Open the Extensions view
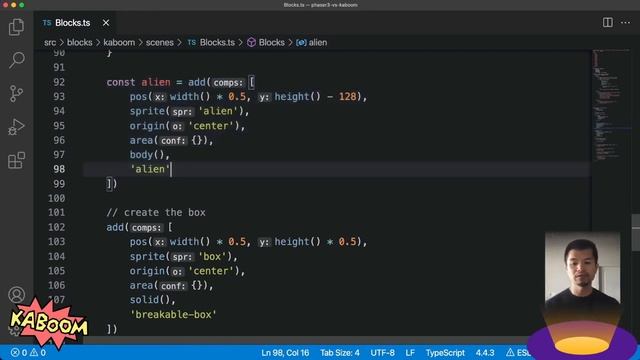 (16, 160)
